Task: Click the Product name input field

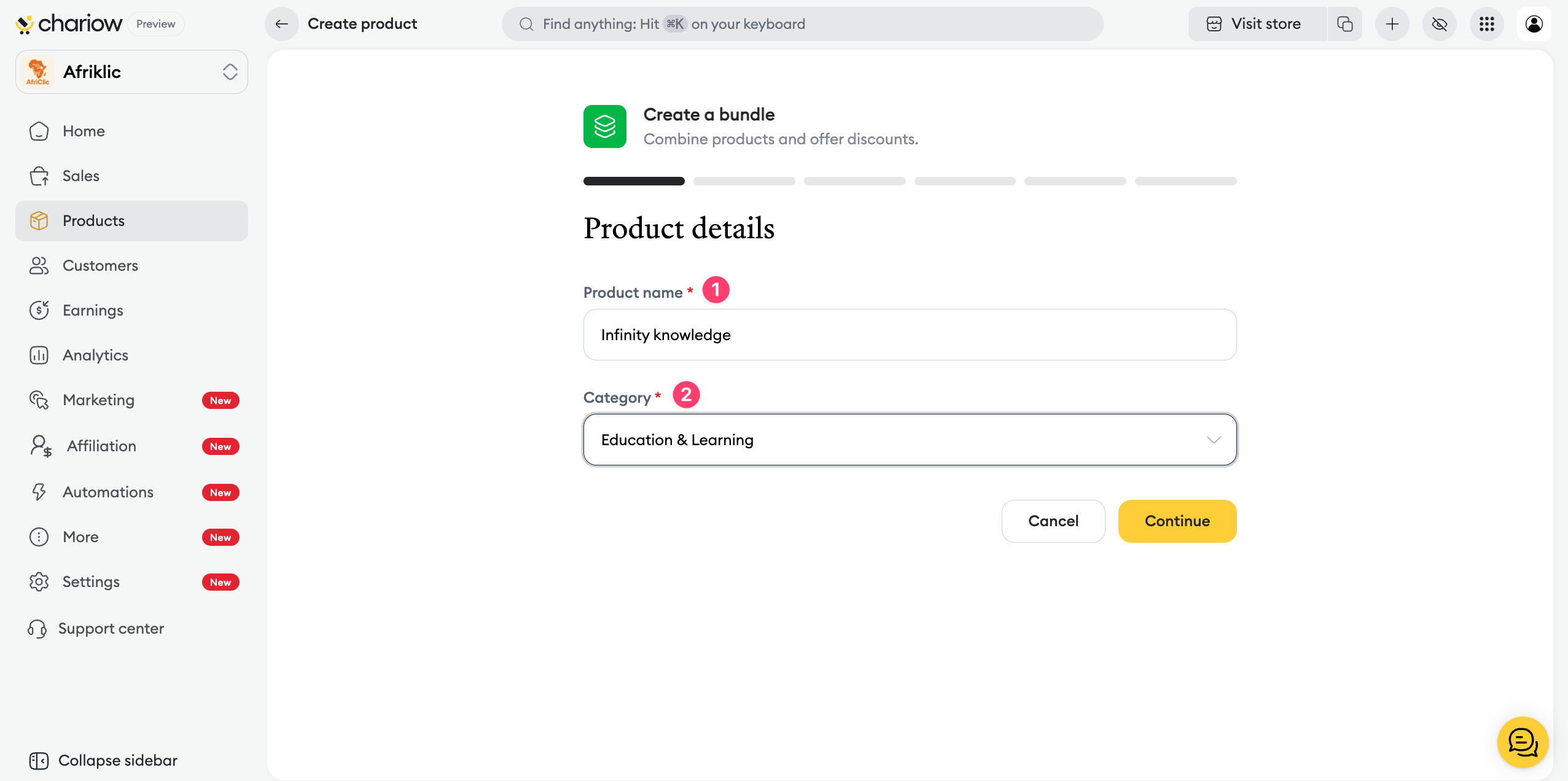Action: pyautogui.click(x=910, y=335)
